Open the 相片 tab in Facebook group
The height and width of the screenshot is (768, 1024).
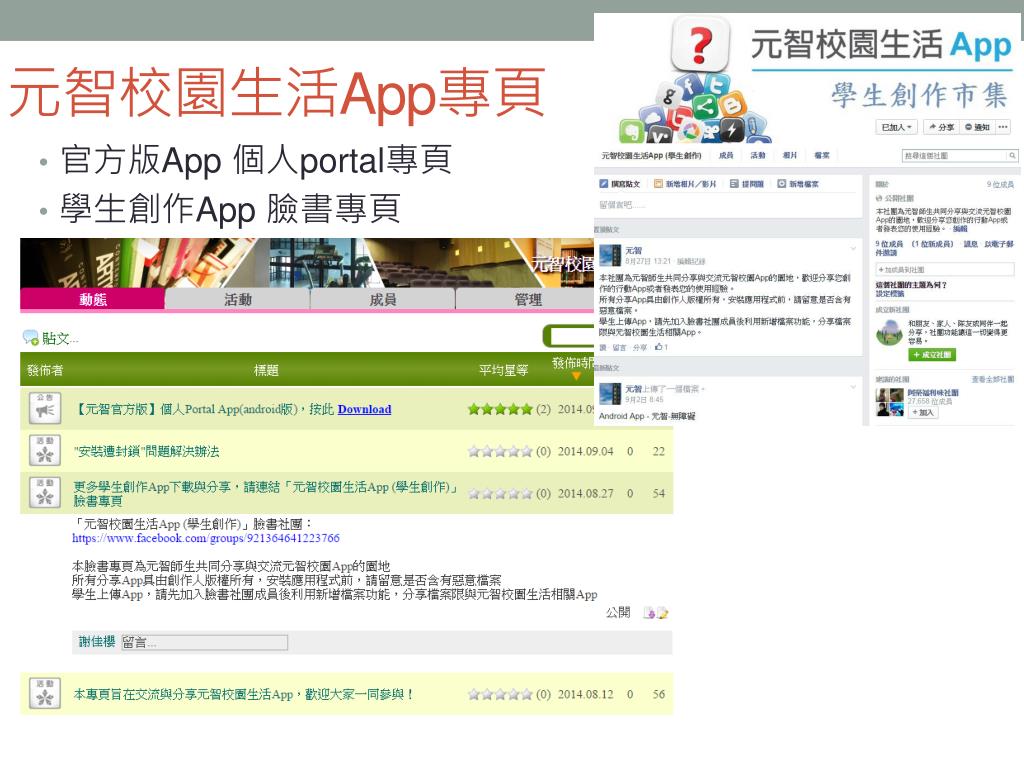pyautogui.click(x=790, y=155)
